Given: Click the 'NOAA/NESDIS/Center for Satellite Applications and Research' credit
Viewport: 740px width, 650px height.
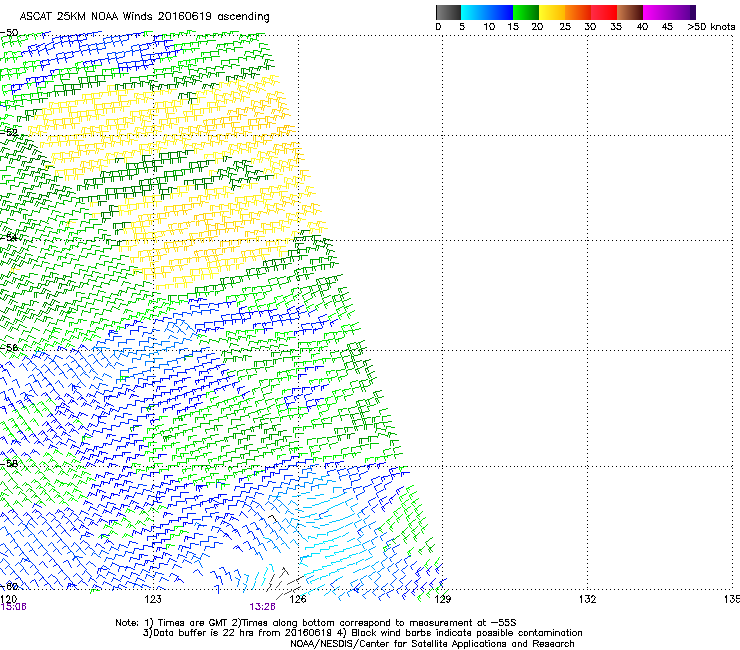Looking at the screenshot, I should (x=432, y=644).
